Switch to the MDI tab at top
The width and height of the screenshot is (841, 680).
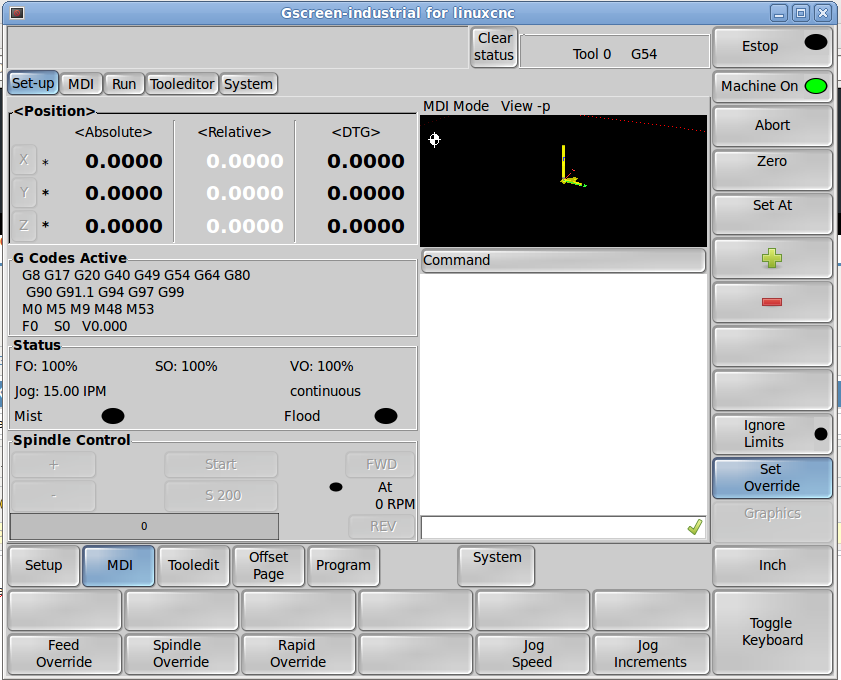pyautogui.click(x=81, y=84)
